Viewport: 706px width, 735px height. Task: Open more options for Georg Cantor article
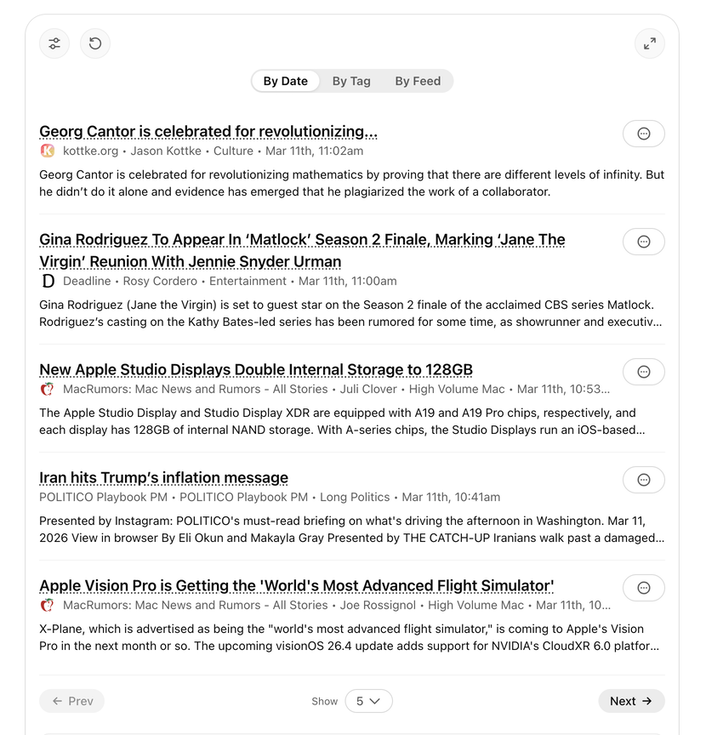tap(643, 133)
